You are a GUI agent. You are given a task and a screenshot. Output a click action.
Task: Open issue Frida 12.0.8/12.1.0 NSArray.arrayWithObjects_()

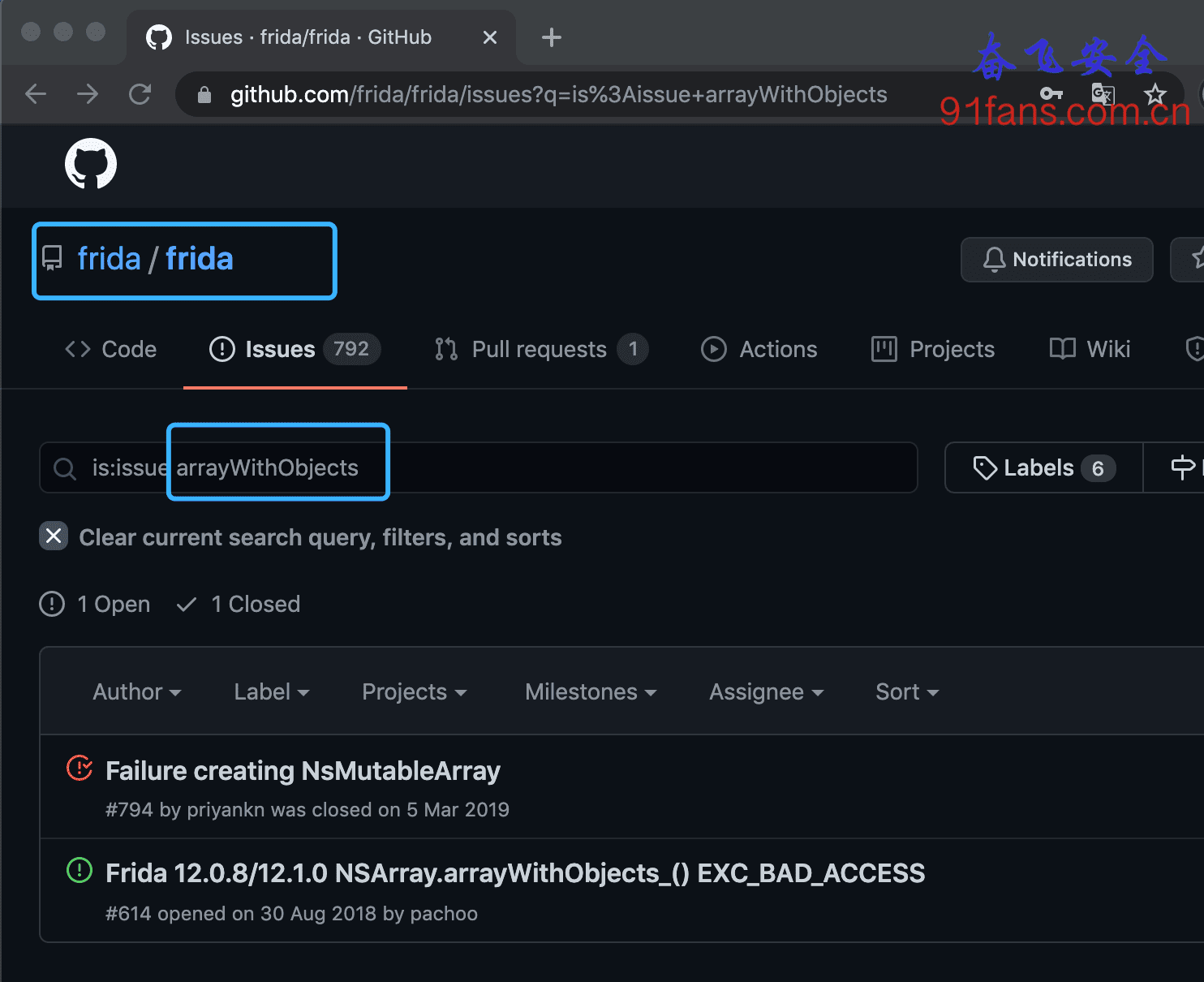point(515,872)
